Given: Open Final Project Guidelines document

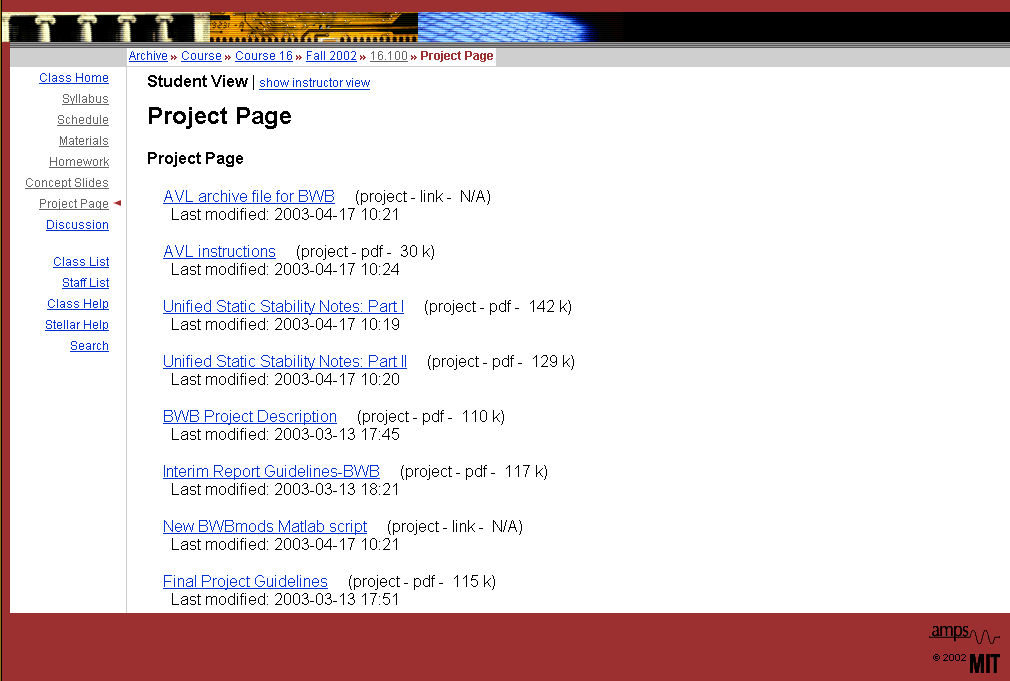Looking at the screenshot, I should coord(245,582).
